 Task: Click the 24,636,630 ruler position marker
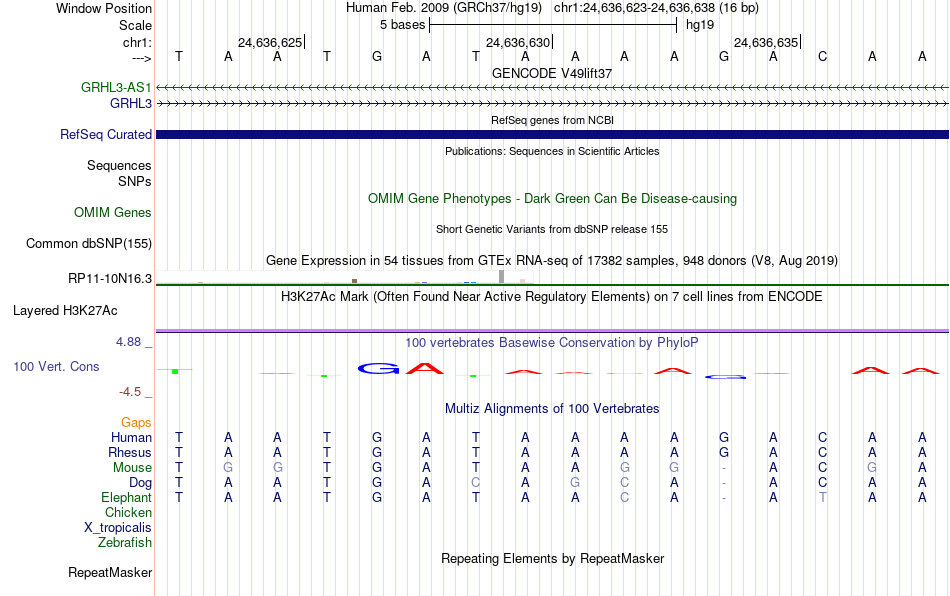tap(519, 42)
